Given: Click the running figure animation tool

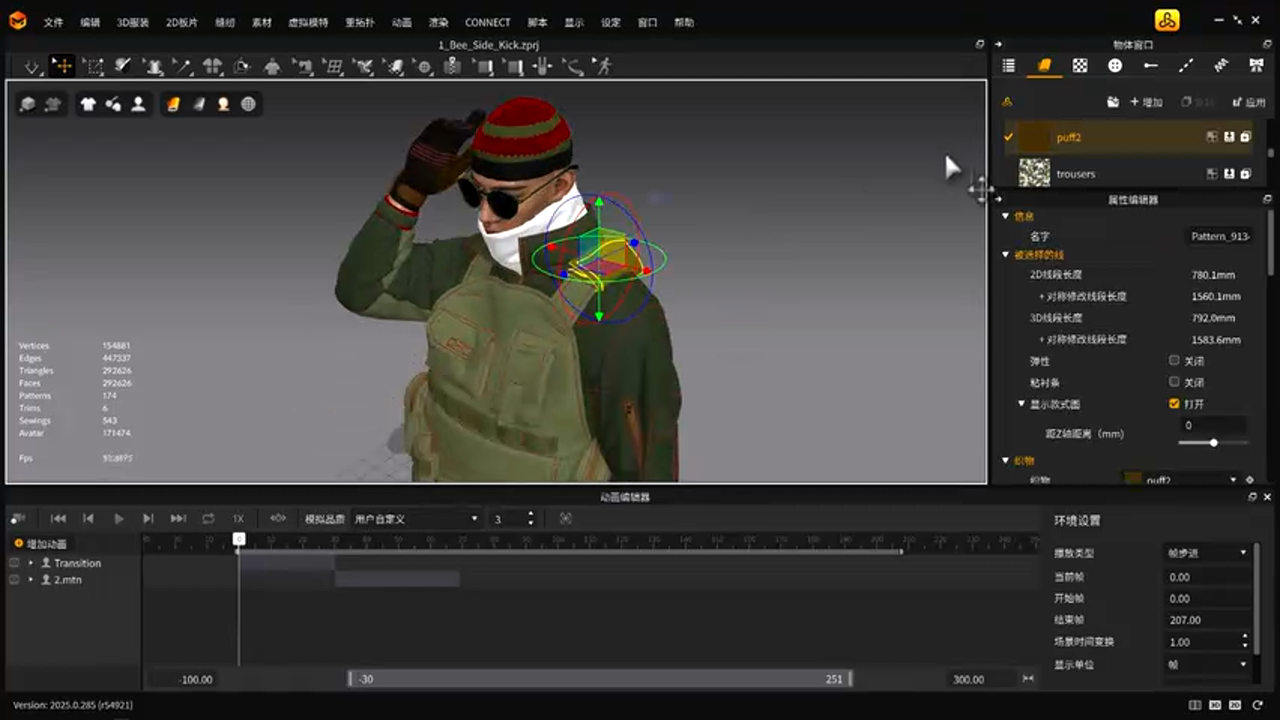Looking at the screenshot, I should click(x=603, y=66).
